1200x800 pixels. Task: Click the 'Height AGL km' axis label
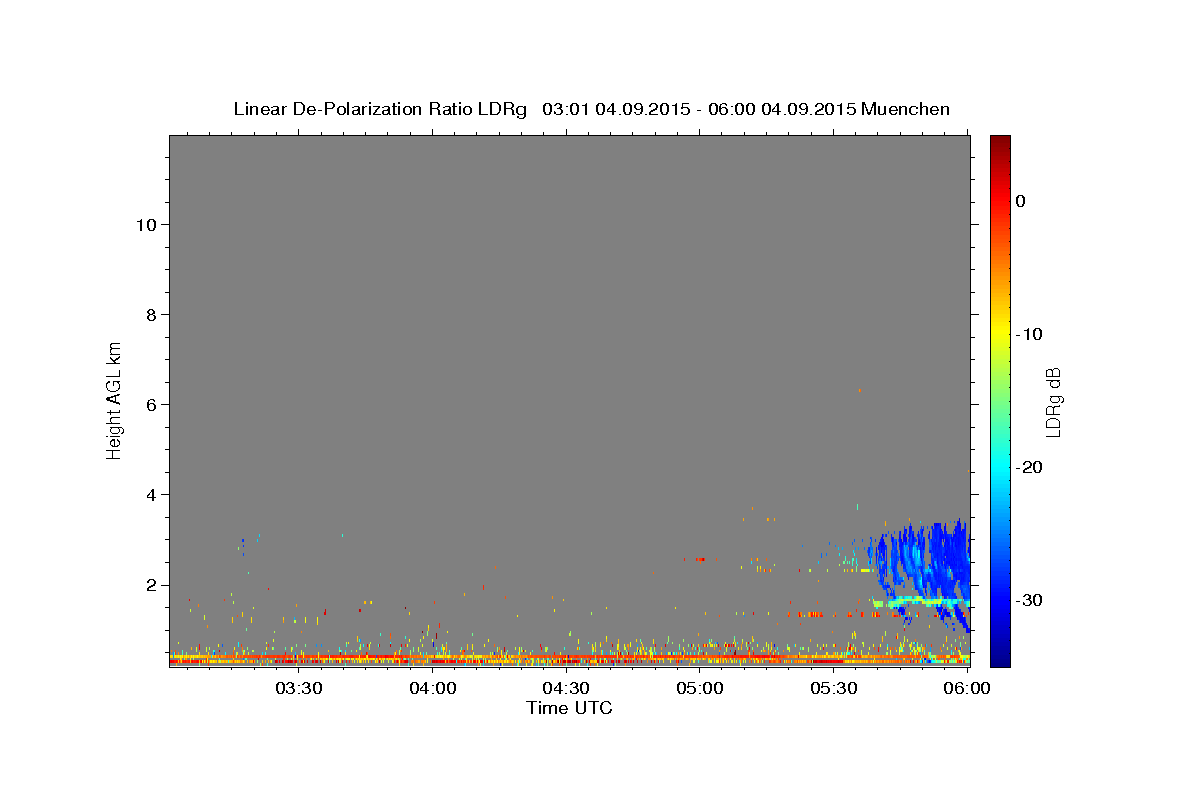point(114,399)
